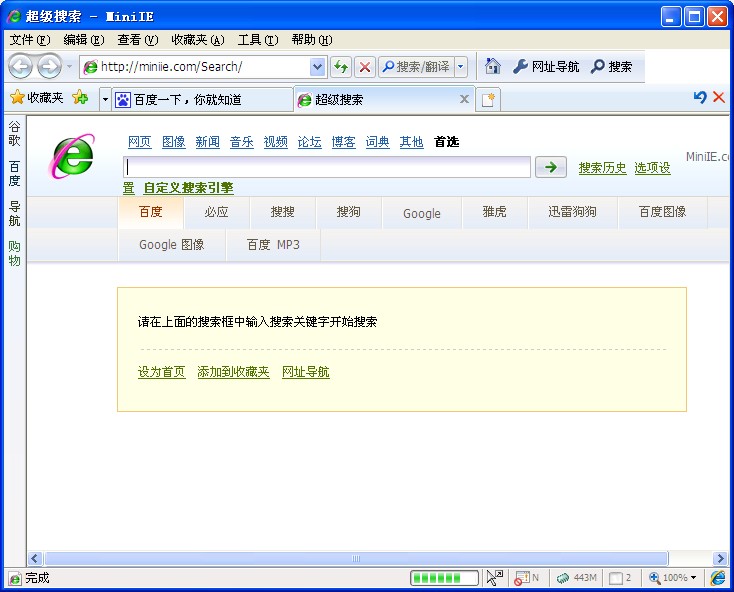Select the 音乐 search category link
This screenshot has height=592, width=734.
click(242, 142)
